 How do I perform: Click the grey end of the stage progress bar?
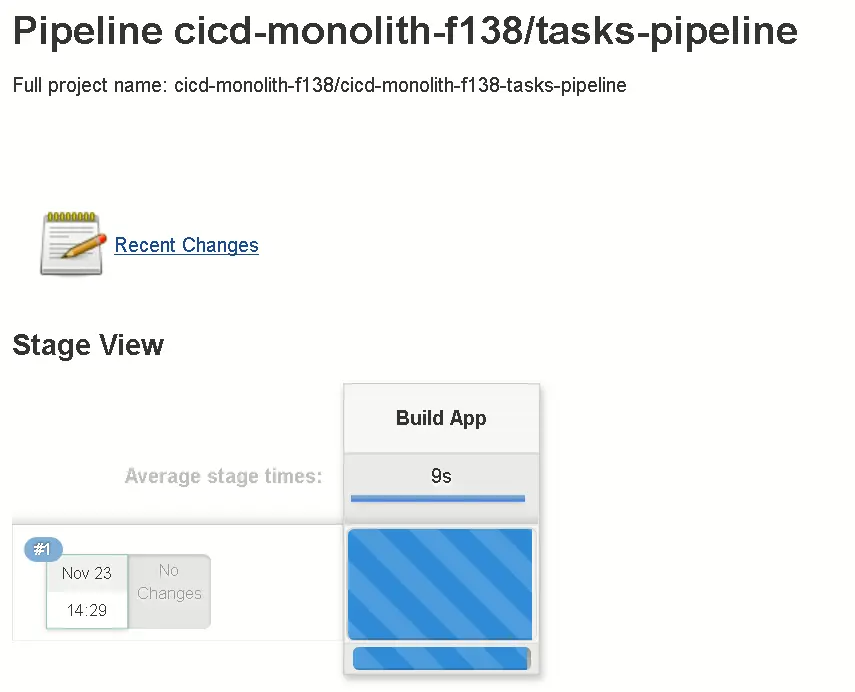(x=528, y=658)
